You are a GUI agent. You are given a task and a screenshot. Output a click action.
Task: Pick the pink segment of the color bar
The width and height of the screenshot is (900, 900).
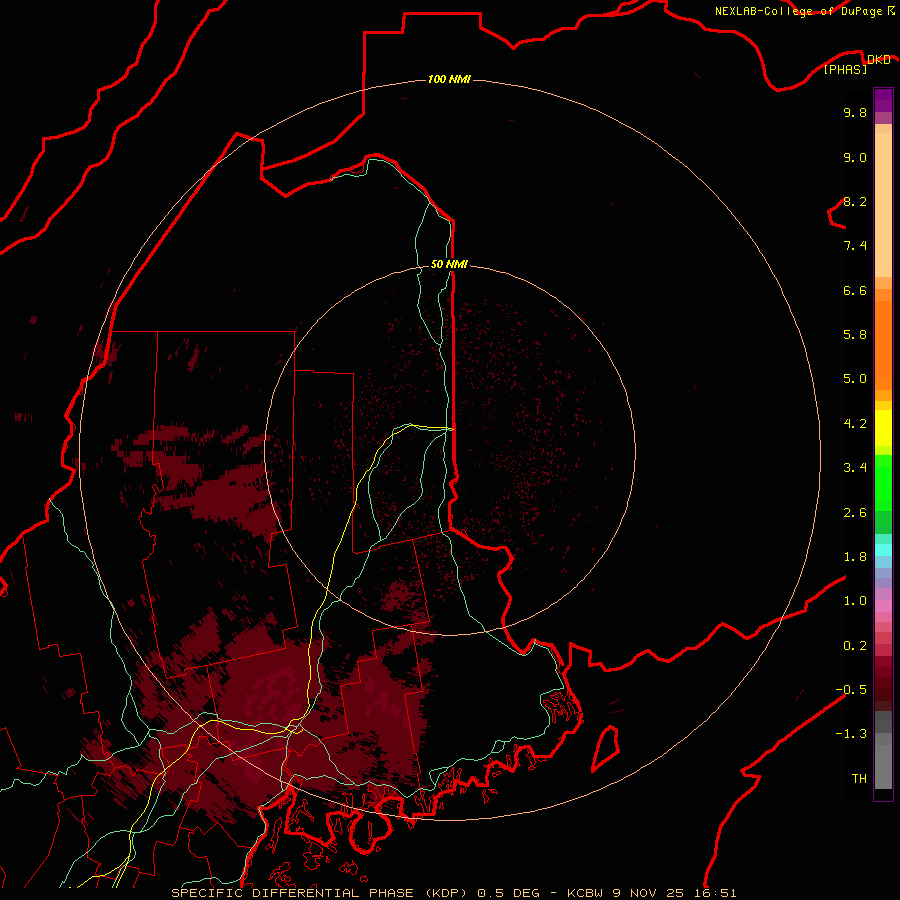pyautogui.click(x=883, y=606)
